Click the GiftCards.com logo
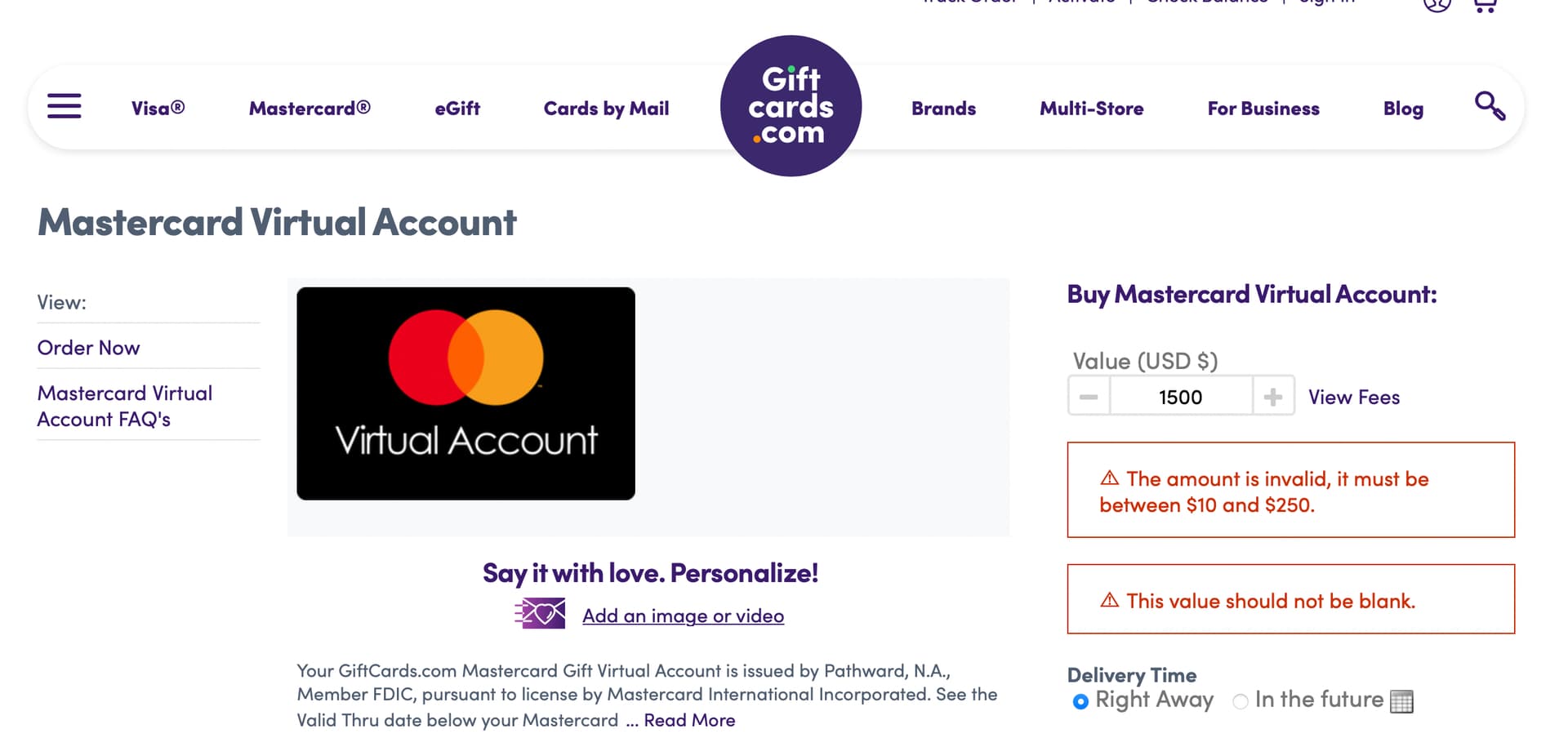The image size is (1568, 738). 790,104
